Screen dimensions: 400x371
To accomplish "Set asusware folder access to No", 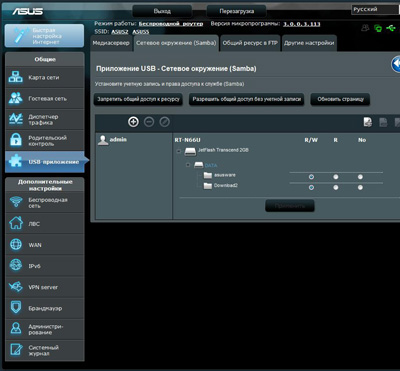I will [x=360, y=177].
